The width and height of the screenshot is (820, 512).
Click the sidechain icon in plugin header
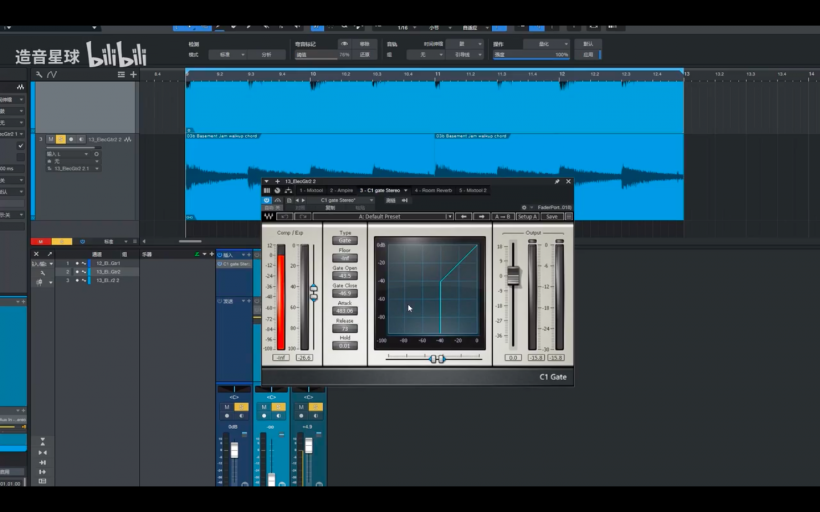[405, 200]
